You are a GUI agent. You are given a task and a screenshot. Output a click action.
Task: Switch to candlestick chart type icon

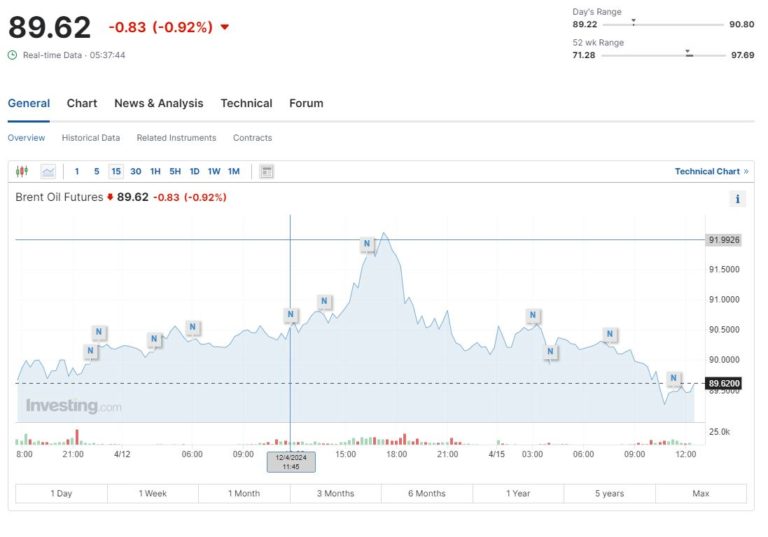click(x=22, y=172)
